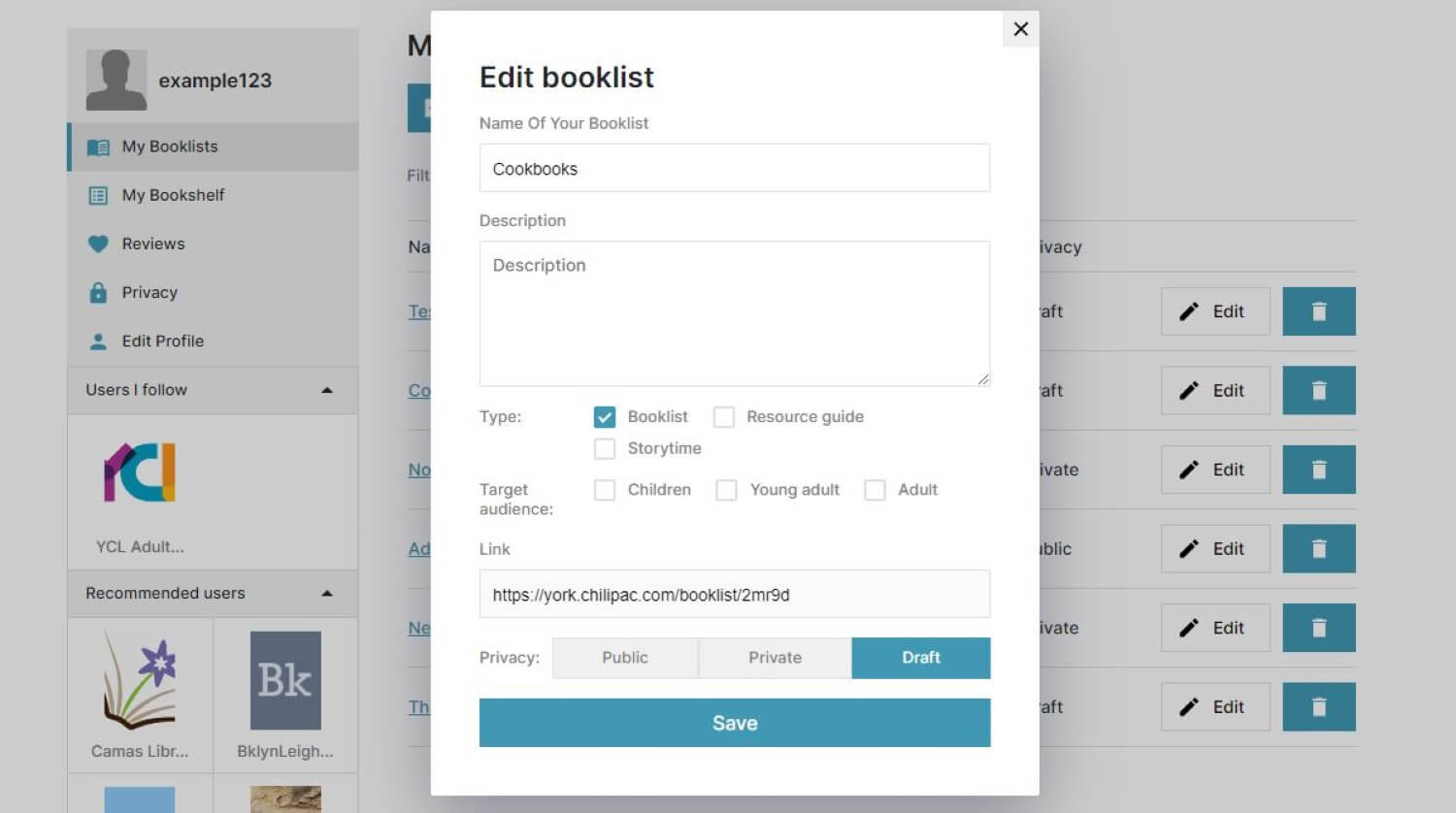Image resolution: width=1456 pixels, height=813 pixels.
Task: Open Edit Profile in sidebar
Action: coord(213,341)
